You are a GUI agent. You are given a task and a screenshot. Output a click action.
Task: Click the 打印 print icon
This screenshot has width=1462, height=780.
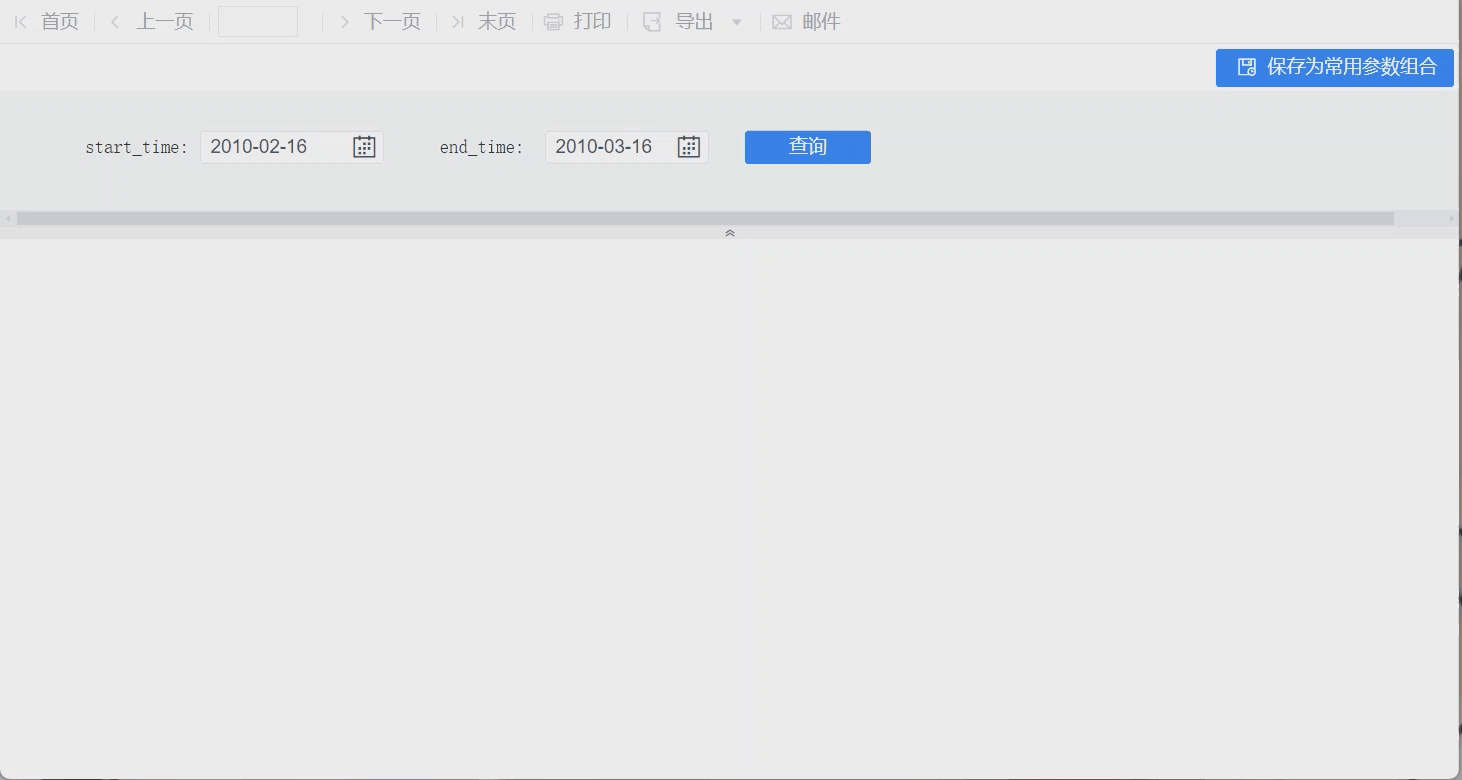tap(552, 21)
